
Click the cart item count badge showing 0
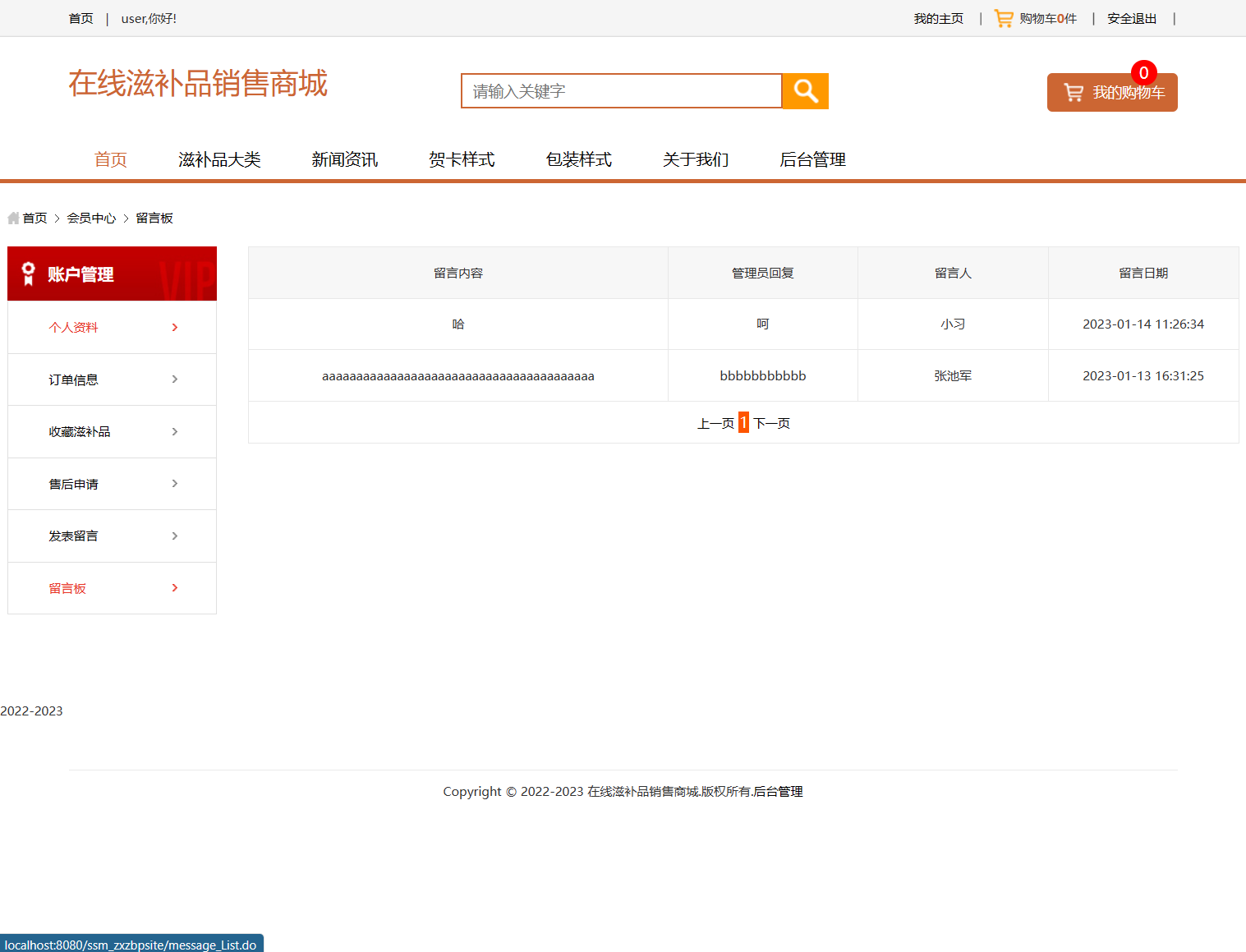click(x=1143, y=72)
